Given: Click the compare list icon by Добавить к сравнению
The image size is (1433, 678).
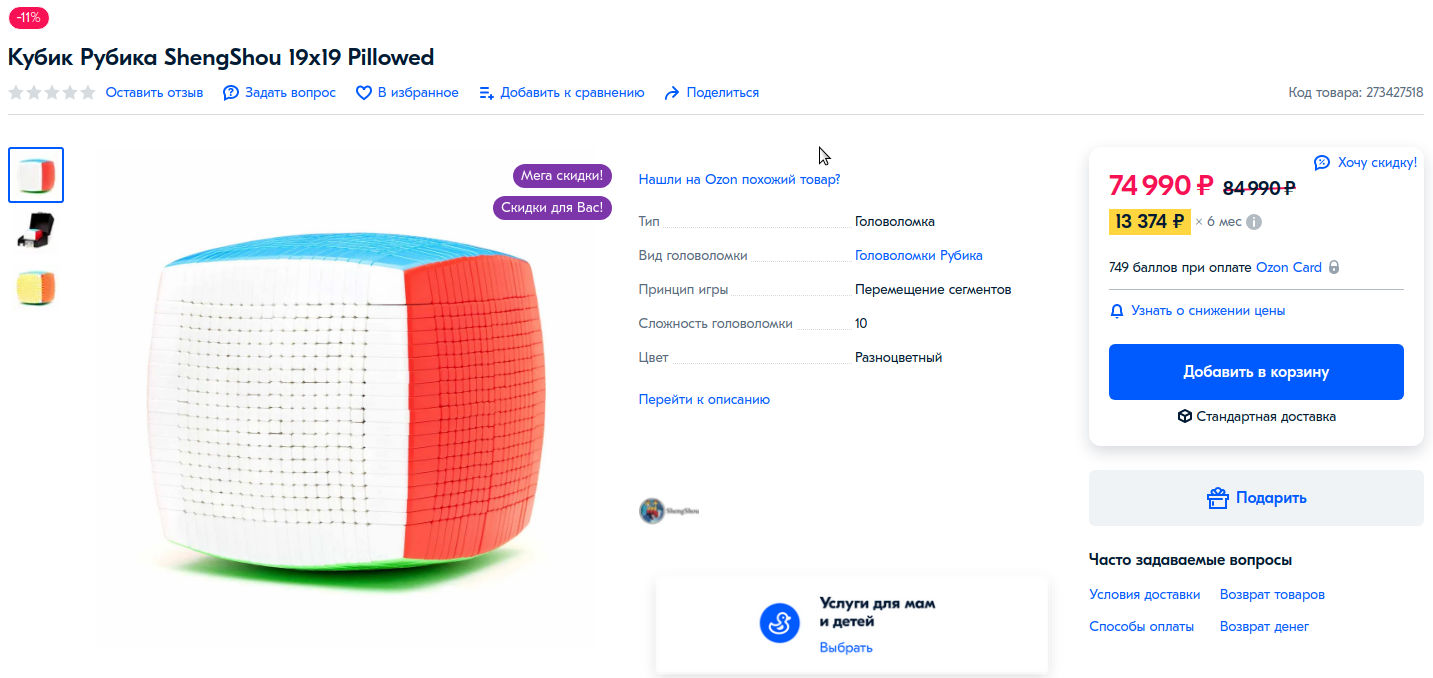Looking at the screenshot, I should pos(487,93).
